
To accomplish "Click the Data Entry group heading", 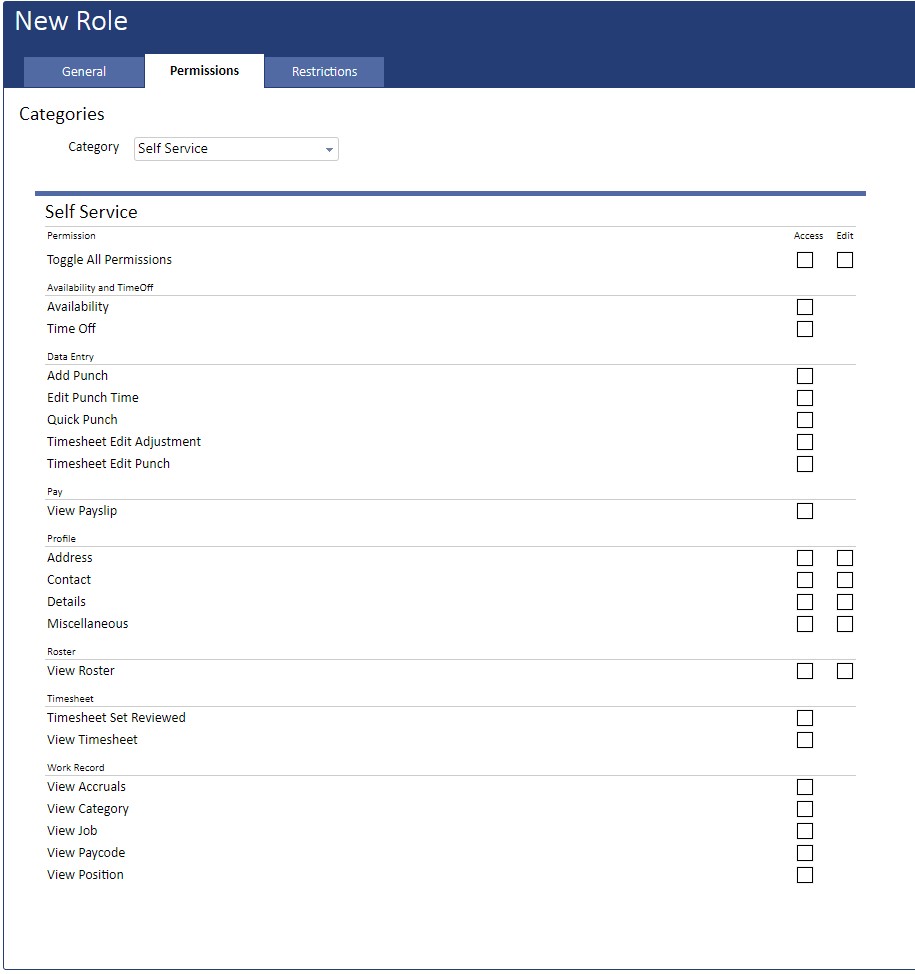I will click(70, 357).
